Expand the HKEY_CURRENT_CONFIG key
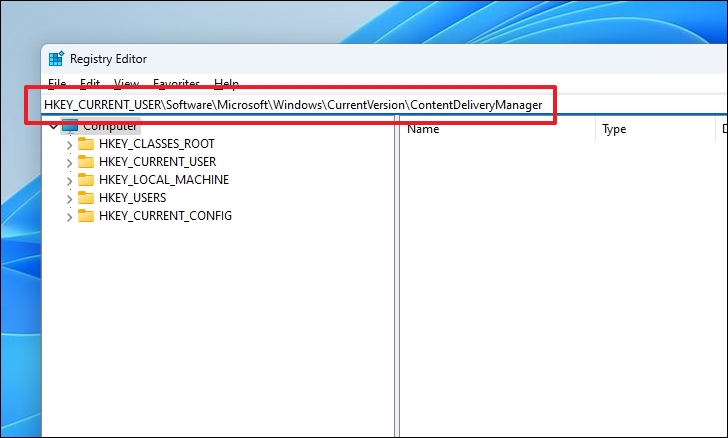The image size is (728, 438). 69,217
